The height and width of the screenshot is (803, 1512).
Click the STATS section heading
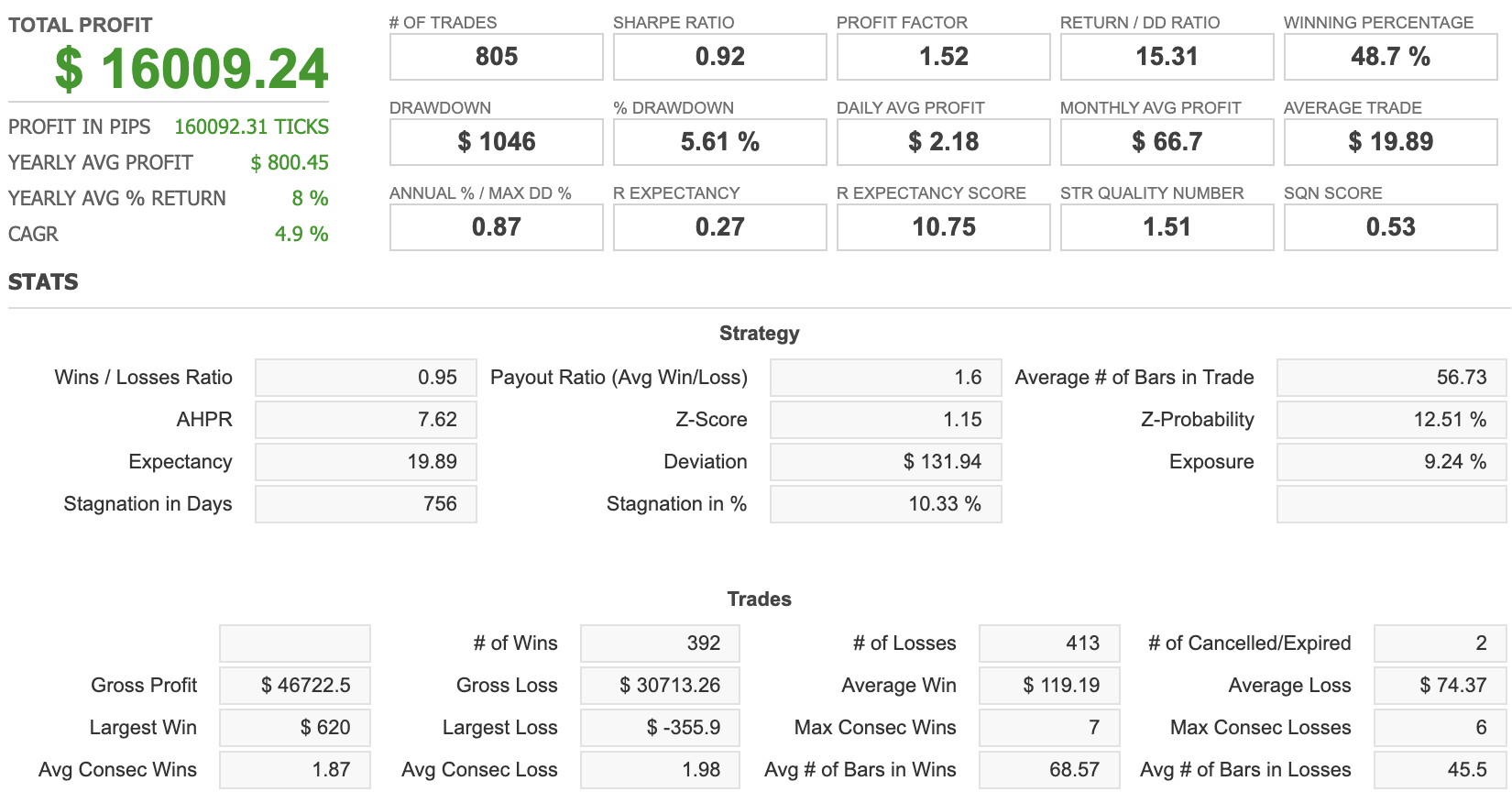(x=43, y=282)
